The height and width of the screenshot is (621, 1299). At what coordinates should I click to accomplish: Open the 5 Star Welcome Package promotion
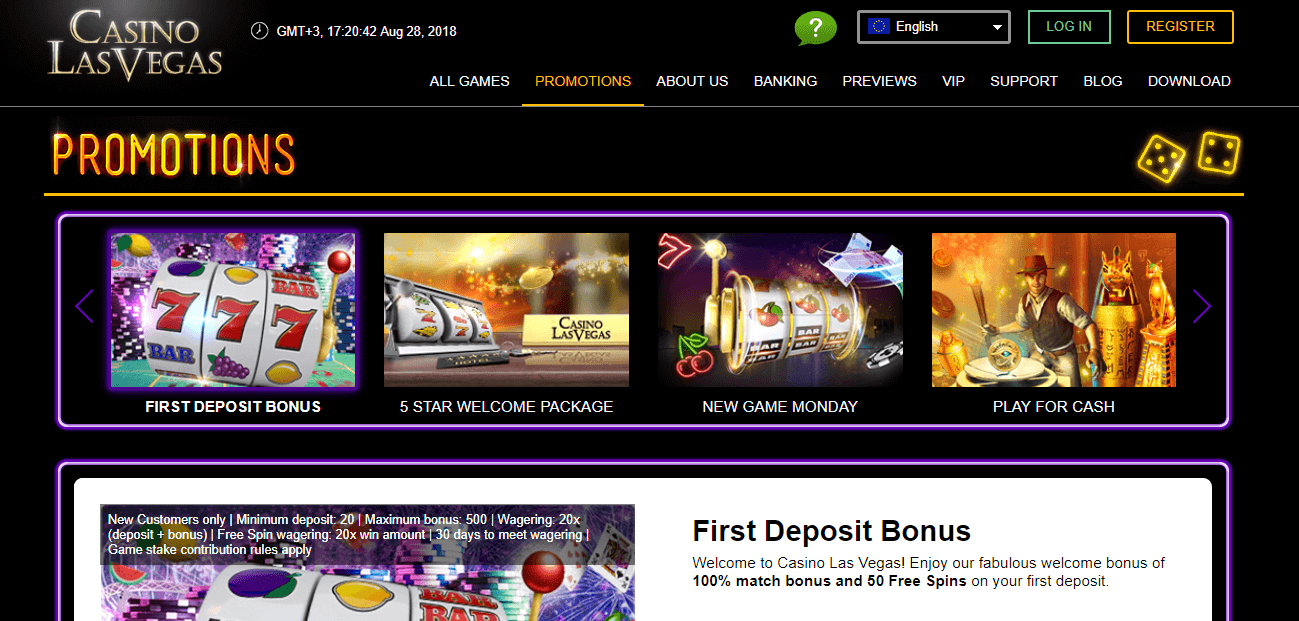(506, 310)
